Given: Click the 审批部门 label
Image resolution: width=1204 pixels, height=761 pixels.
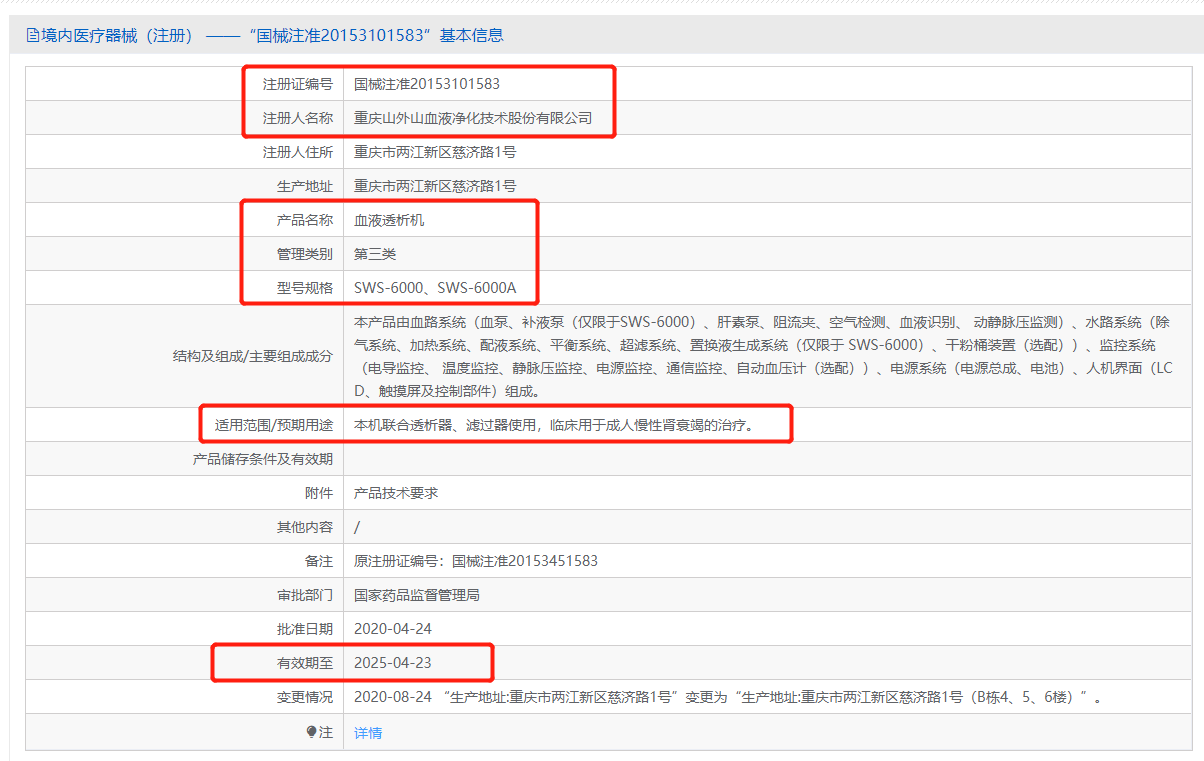Looking at the screenshot, I should tap(305, 595).
